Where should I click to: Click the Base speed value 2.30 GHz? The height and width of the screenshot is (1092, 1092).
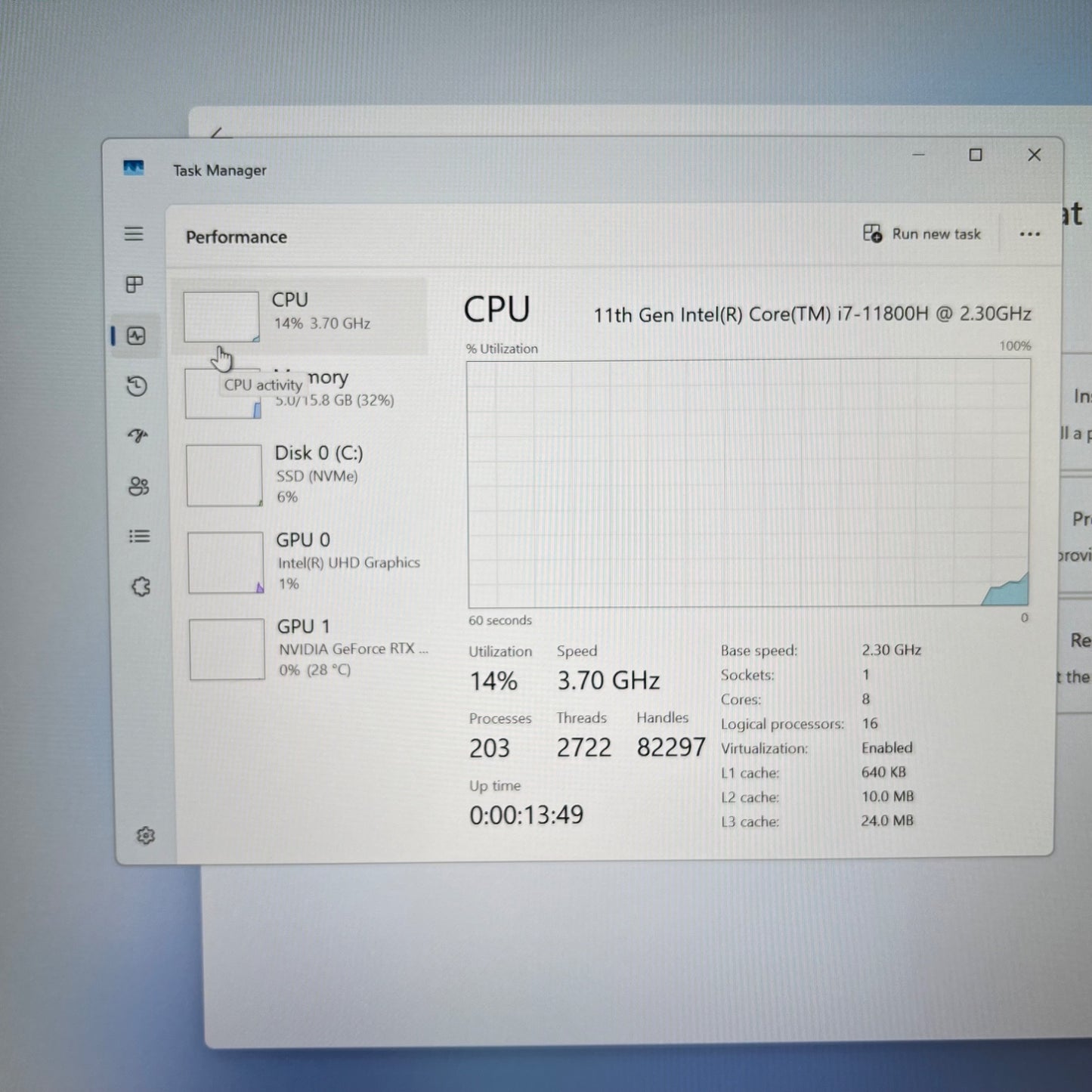891,650
